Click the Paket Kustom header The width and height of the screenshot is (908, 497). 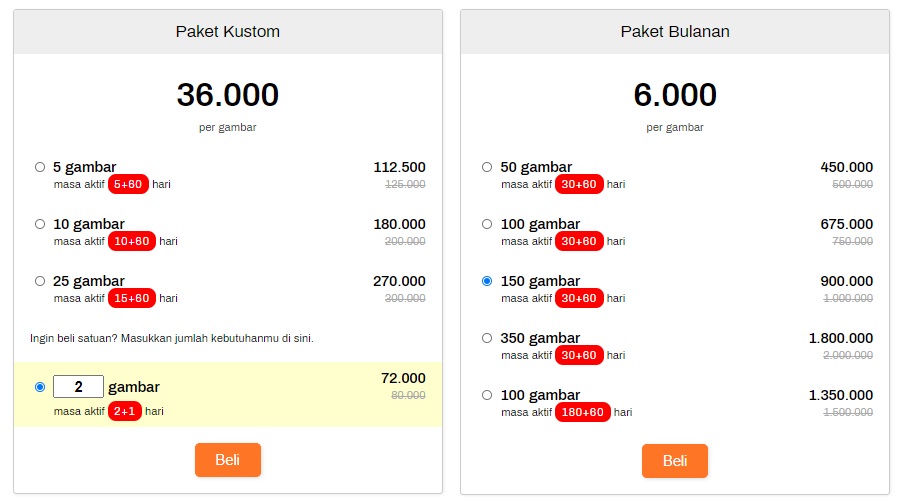pyautogui.click(x=228, y=31)
